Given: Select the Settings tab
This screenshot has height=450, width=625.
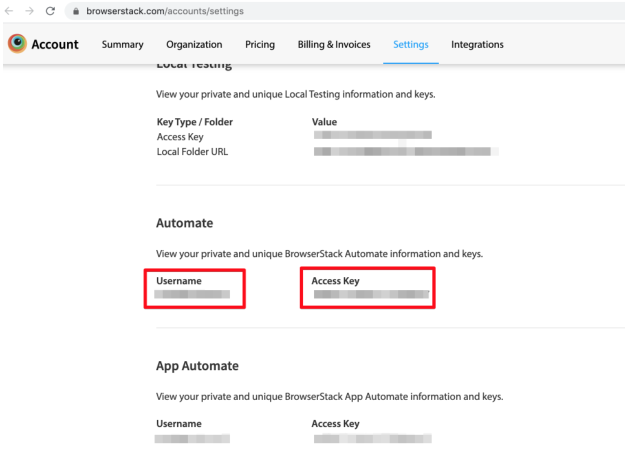Looking at the screenshot, I should coord(411,44).
